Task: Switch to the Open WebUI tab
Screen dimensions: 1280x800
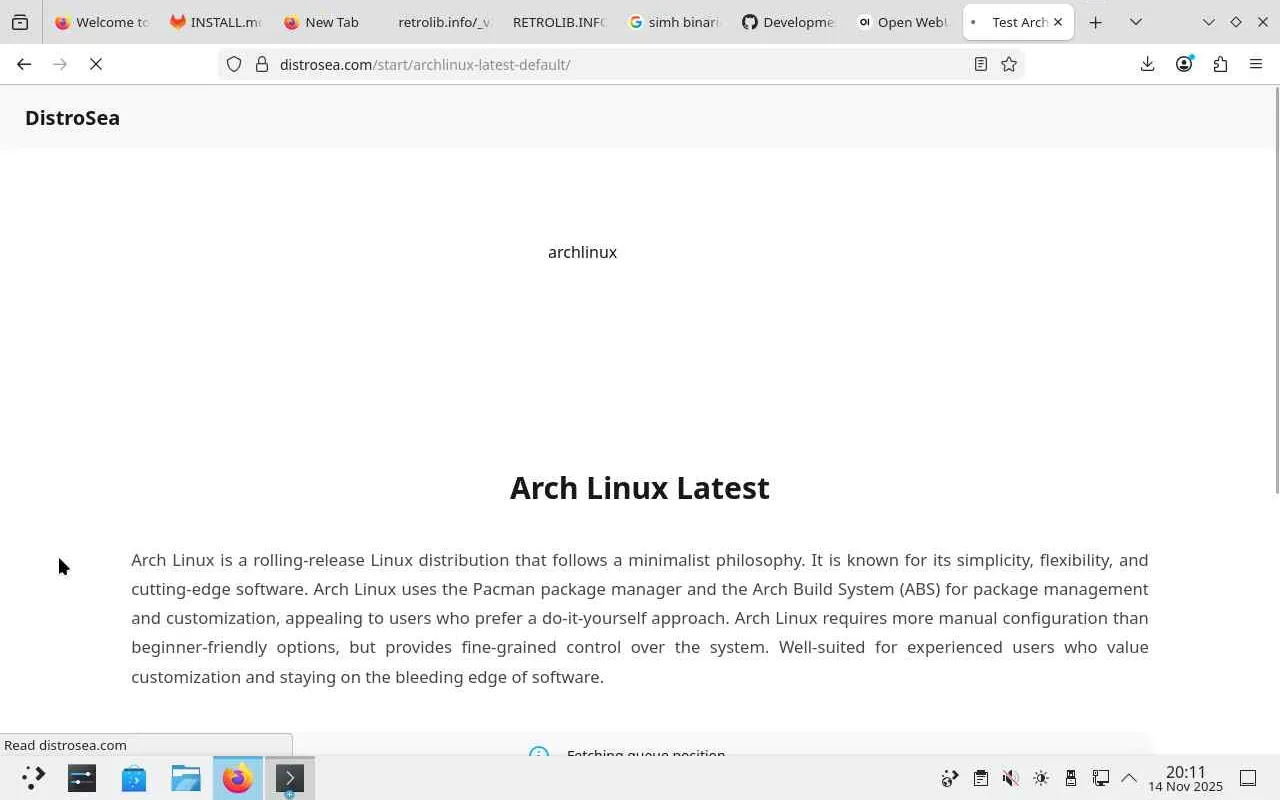Action: 903,22
